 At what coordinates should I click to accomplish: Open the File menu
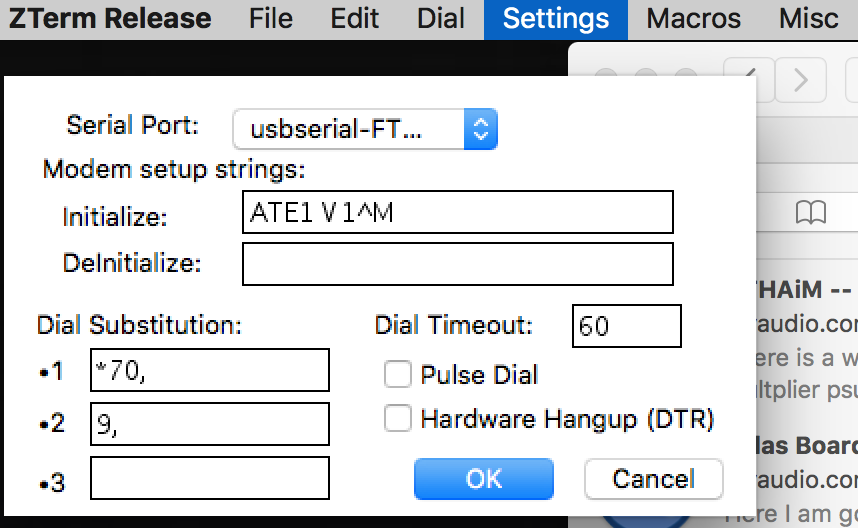(x=271, y=19)
